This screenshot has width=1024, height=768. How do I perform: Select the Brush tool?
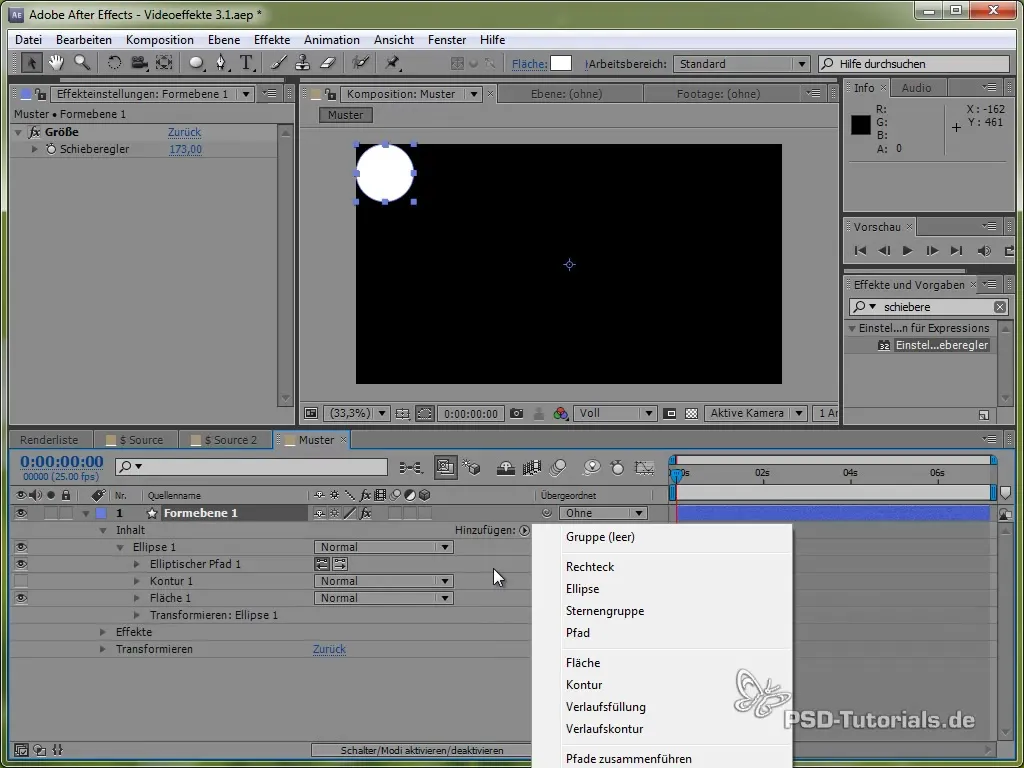point(278,63)
